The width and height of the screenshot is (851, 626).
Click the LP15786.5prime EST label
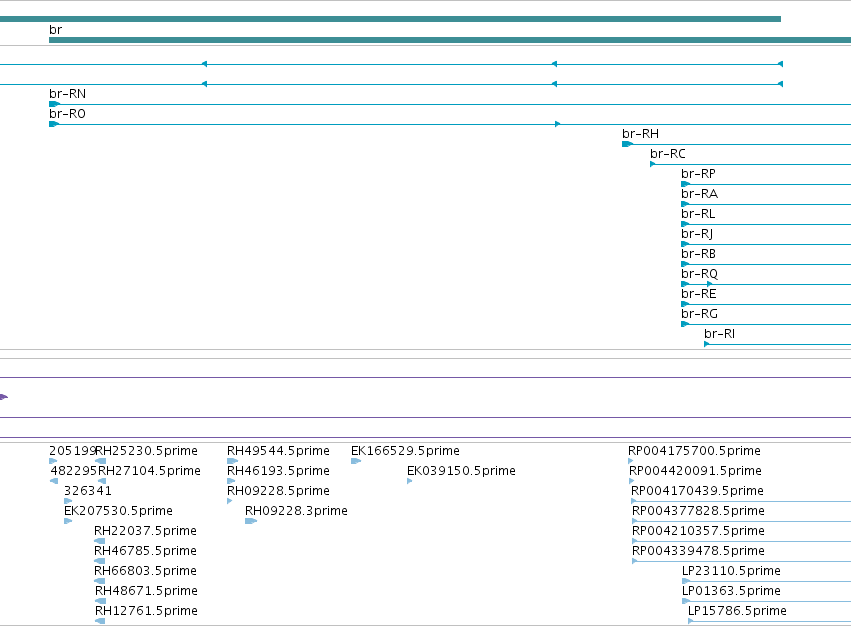pos(738,611)
